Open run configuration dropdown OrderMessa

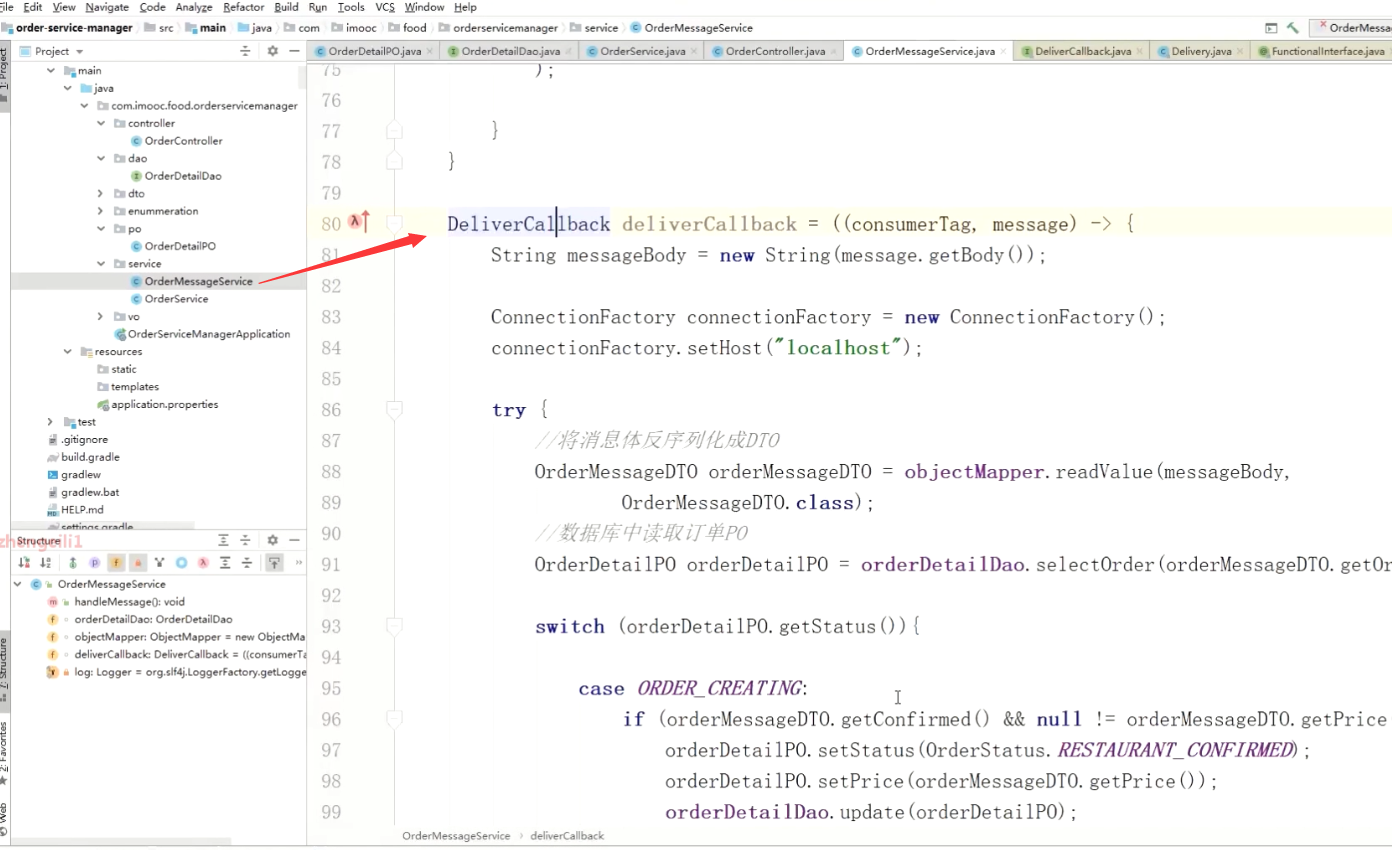coord(1353,28)
